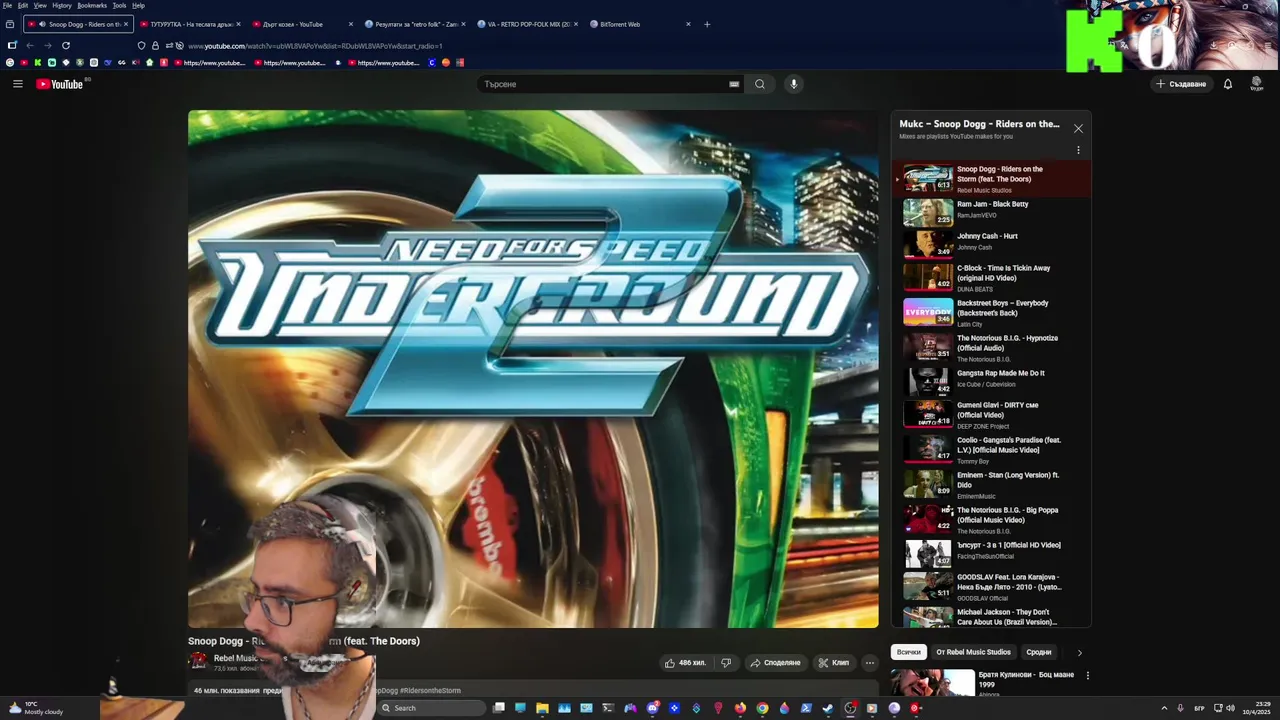Image resolution: width=1280 pixels, height=720 pixels.
Task: Play C-Block - Time Is Tickin Away
Action: click(990, 277)
